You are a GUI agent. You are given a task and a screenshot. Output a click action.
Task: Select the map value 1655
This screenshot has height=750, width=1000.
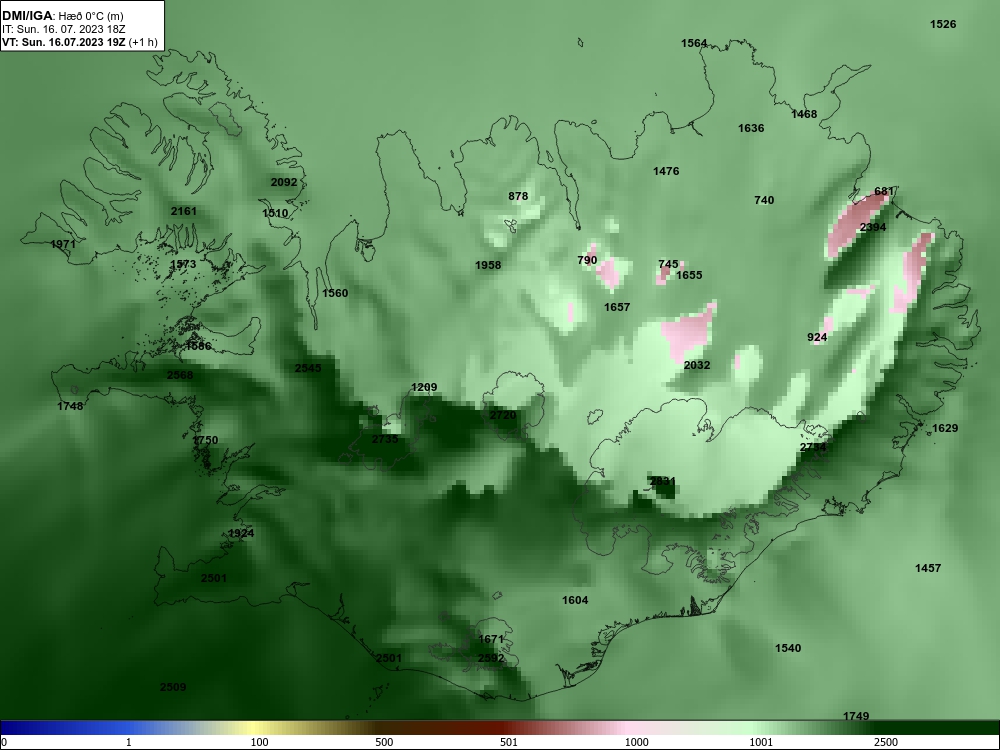click(689, 275)
